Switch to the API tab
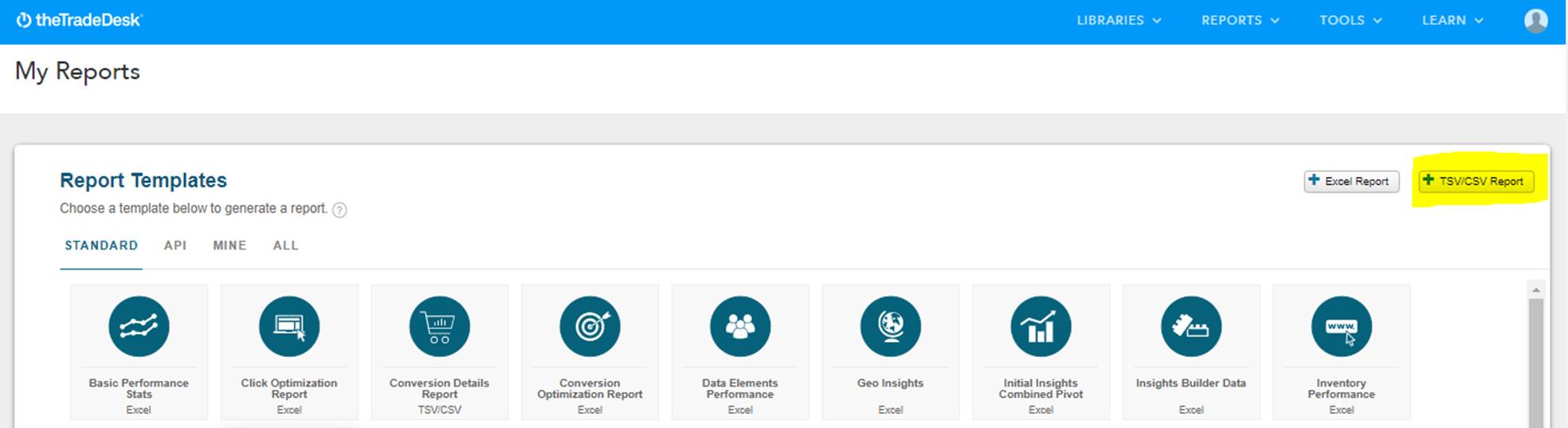The image size is (1568, 428). [x=175, y=245]
